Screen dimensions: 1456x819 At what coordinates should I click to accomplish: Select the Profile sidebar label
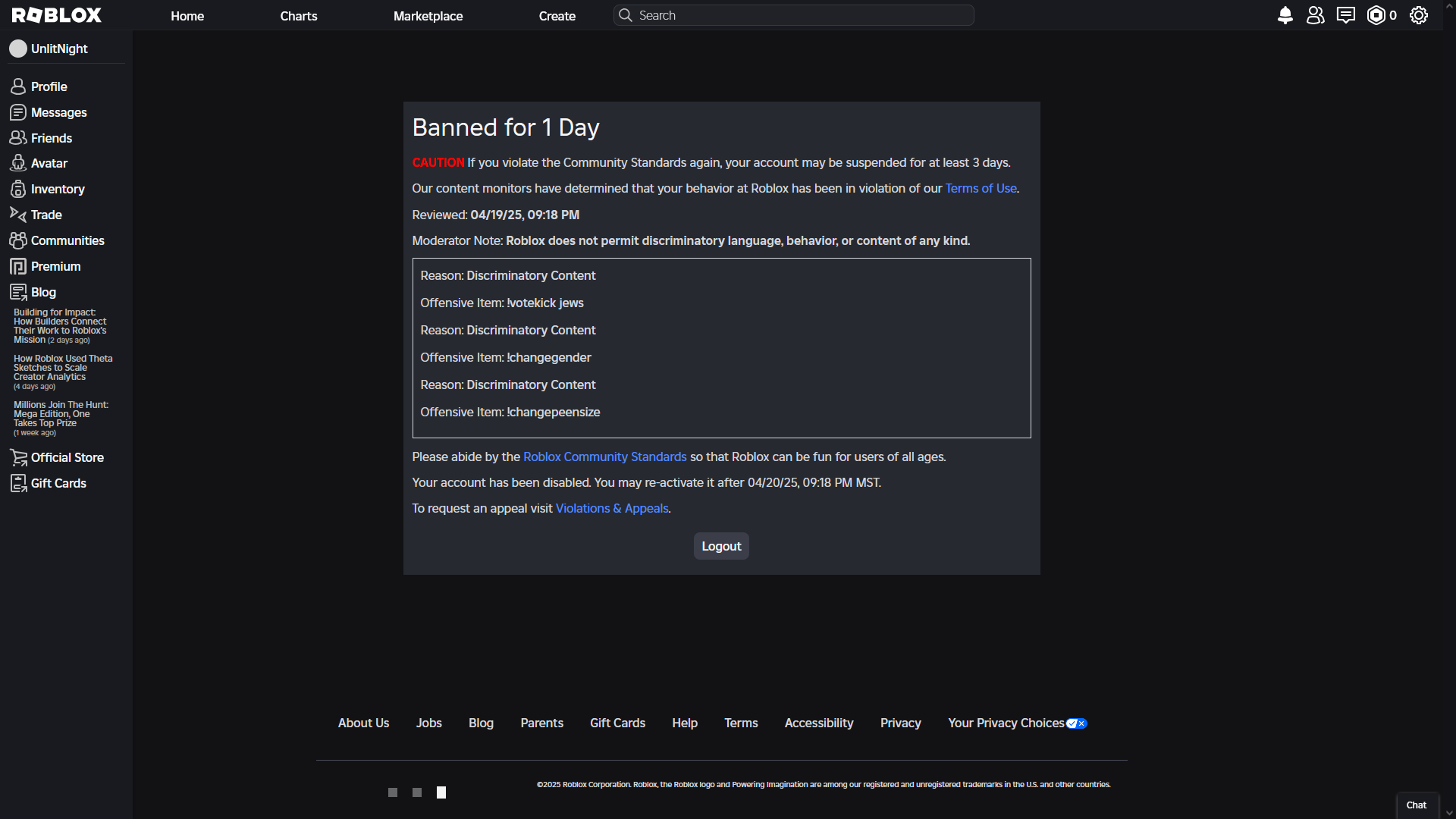[49, 86]
